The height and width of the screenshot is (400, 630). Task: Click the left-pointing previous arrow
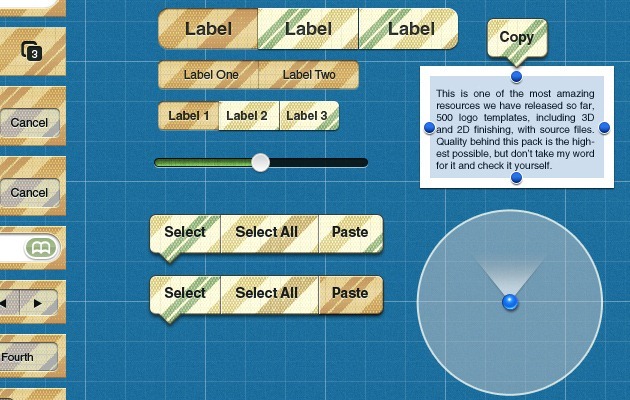5,303
